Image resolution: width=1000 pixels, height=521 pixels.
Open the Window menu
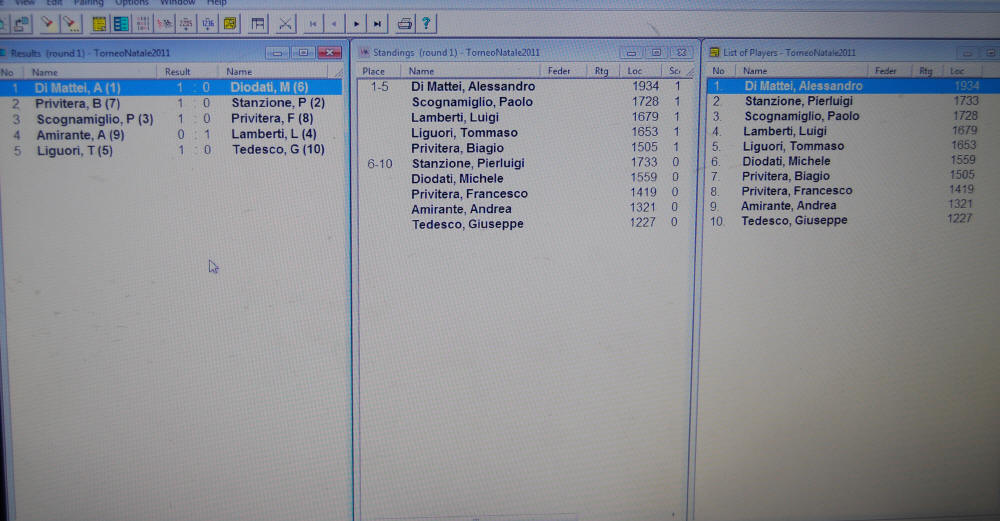[x=177, y=3]
